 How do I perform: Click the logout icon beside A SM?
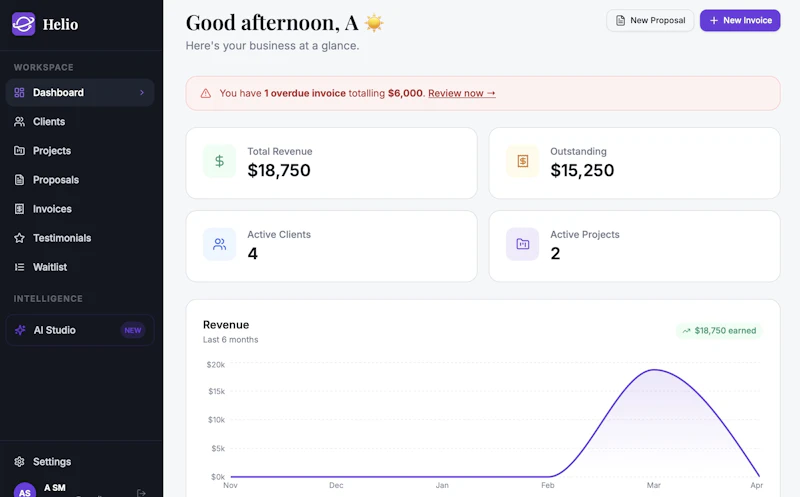tap(141, 493)
